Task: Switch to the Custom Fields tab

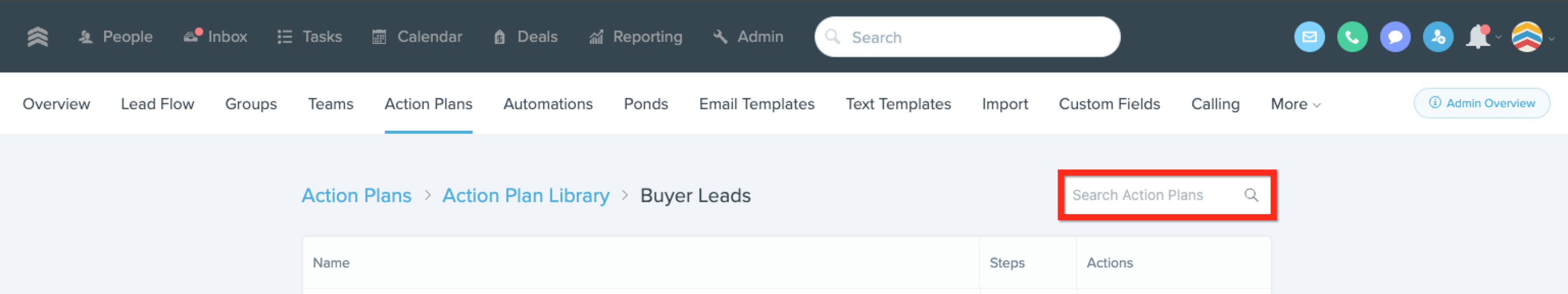Action: 1109,104
